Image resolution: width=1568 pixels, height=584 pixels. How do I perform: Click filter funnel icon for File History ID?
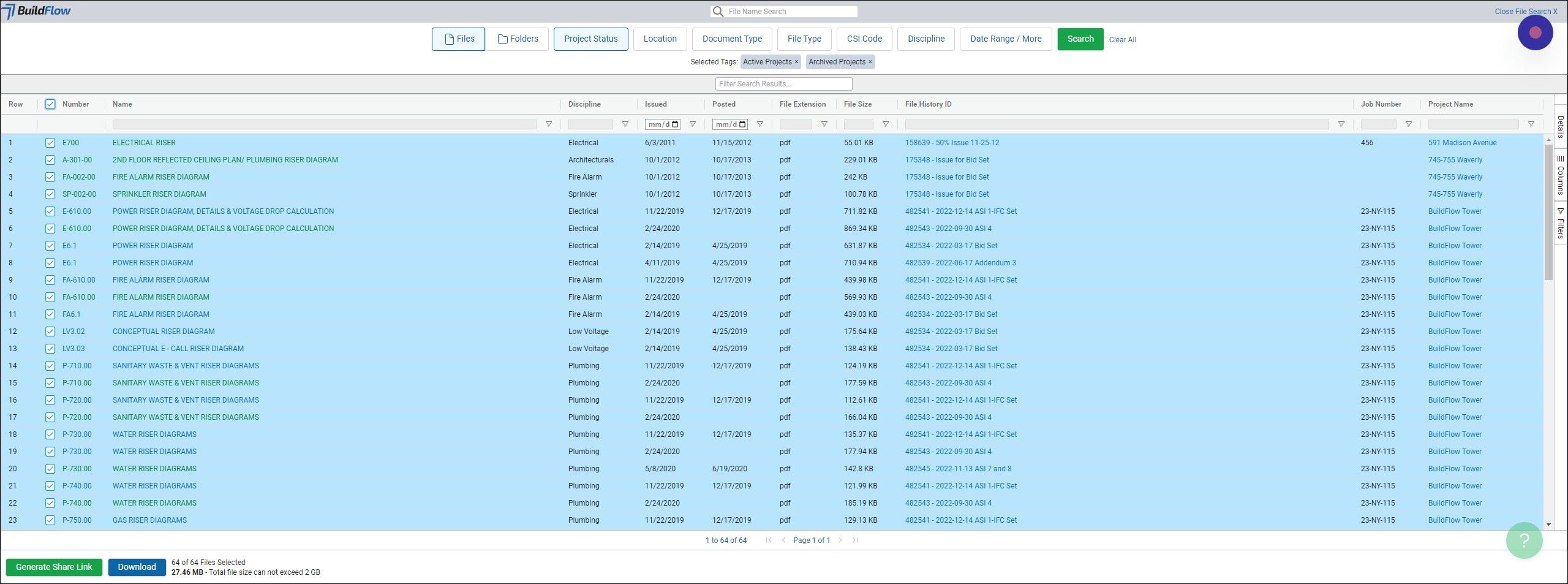(1341, 124)
